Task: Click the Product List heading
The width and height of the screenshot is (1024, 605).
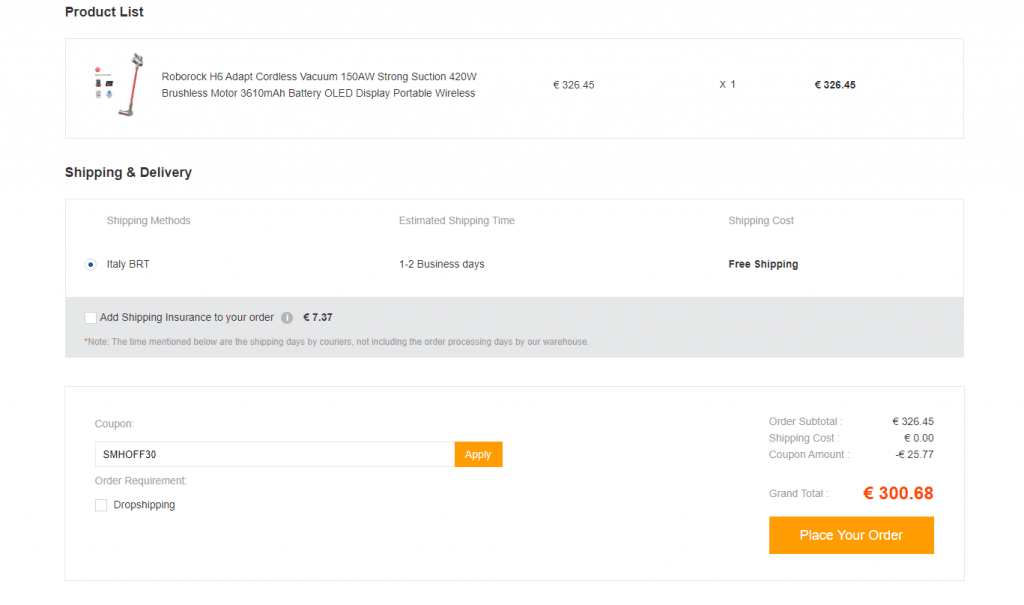Action: pos(104,12)
